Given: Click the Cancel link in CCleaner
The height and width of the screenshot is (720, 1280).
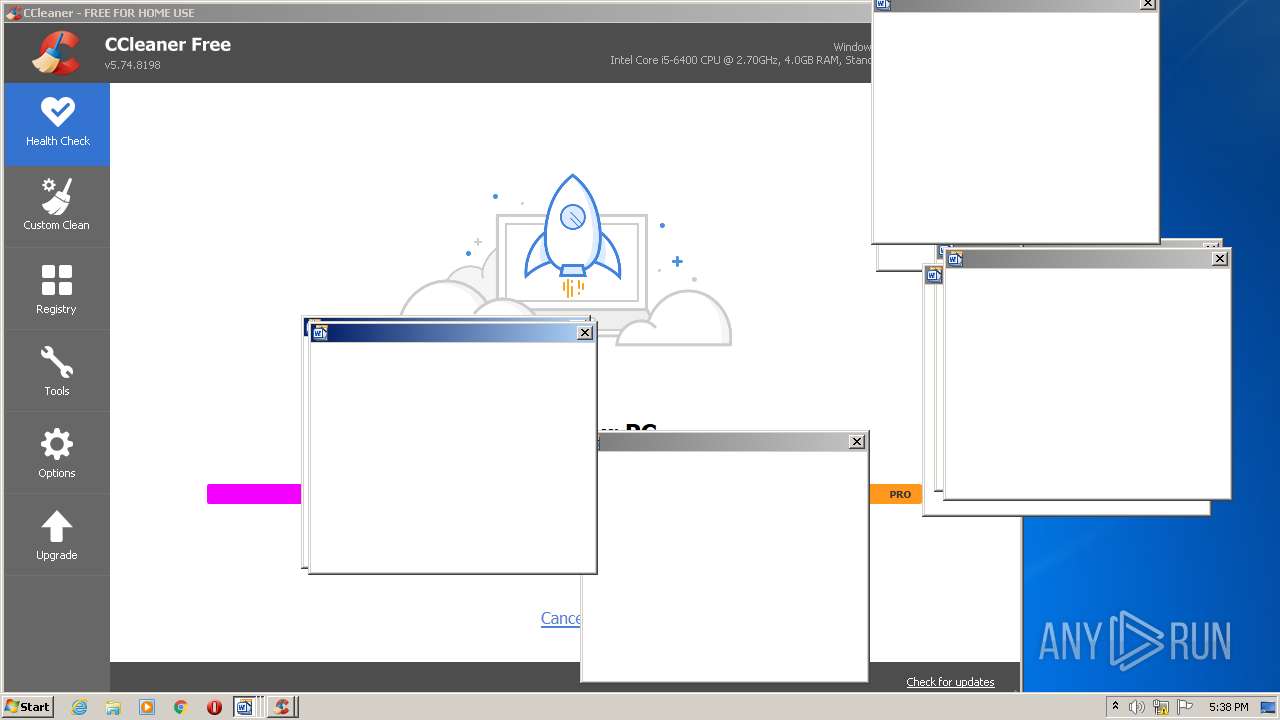Looking at the screenshot, I should [x=560, y=618].
